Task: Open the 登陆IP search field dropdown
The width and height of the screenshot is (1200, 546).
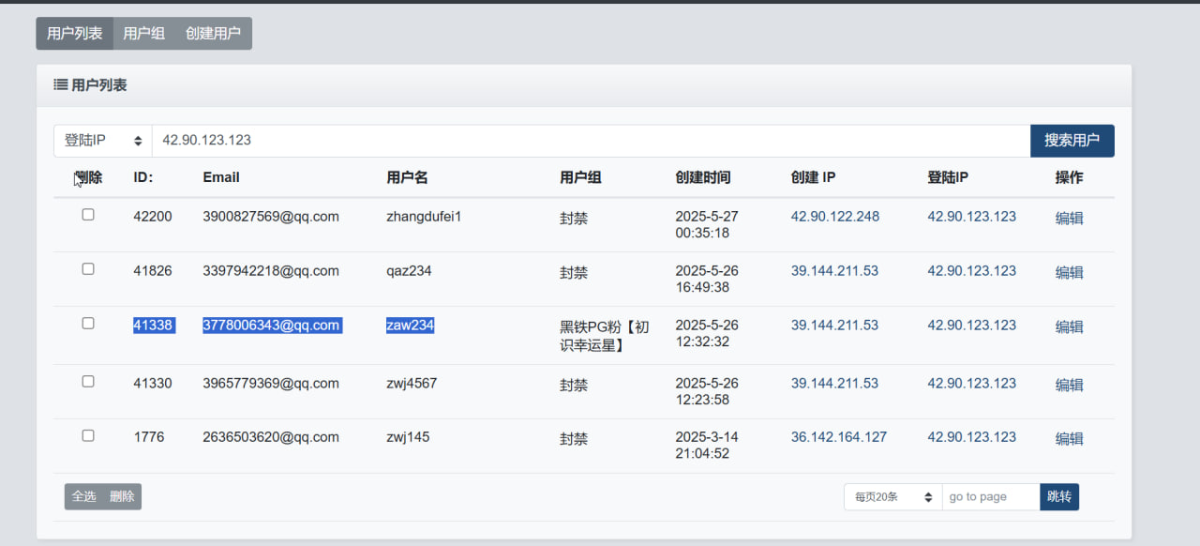Action: [x=103, y=141]
